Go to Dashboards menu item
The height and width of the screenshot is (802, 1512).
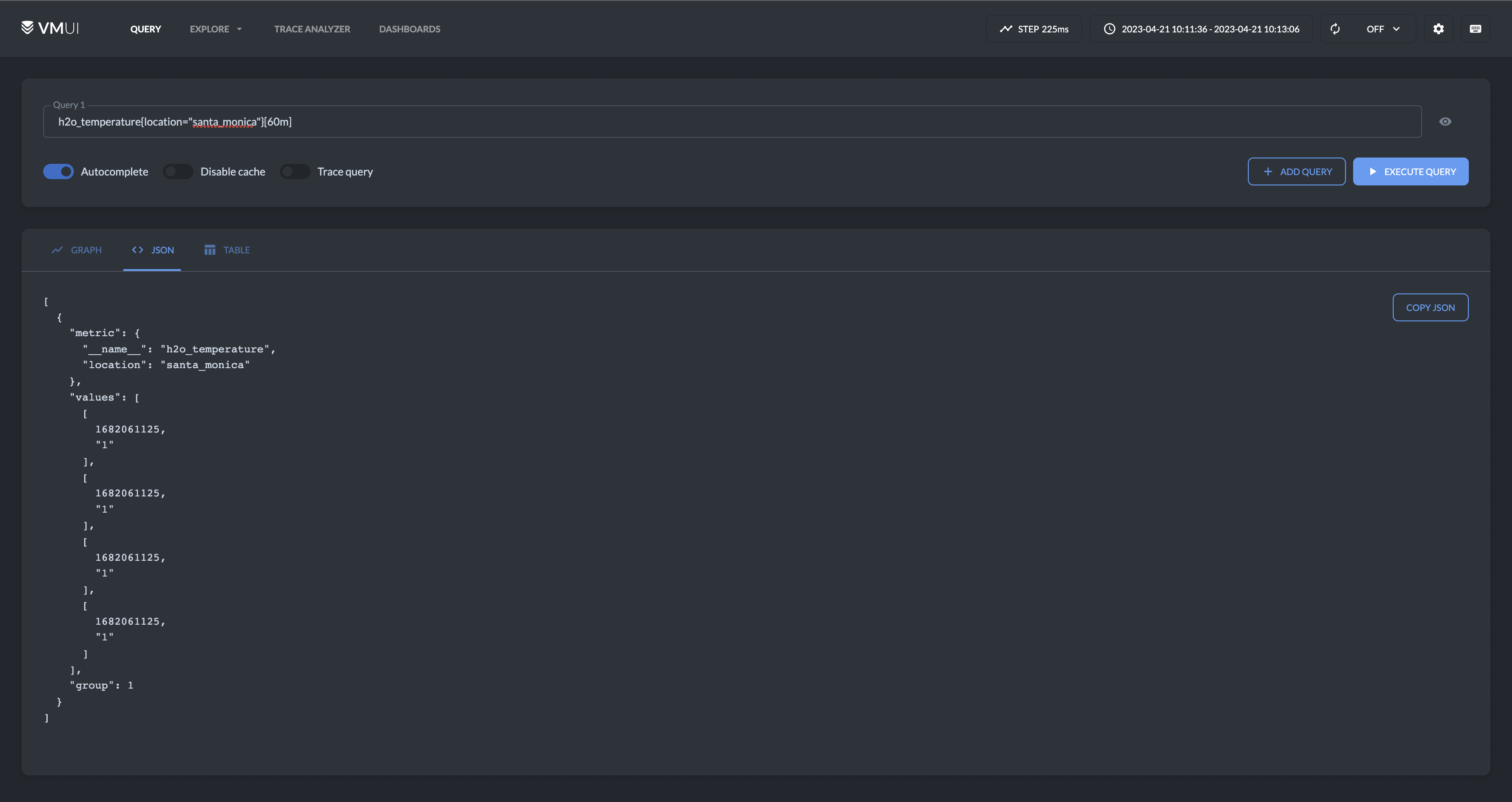pos(409,29)
